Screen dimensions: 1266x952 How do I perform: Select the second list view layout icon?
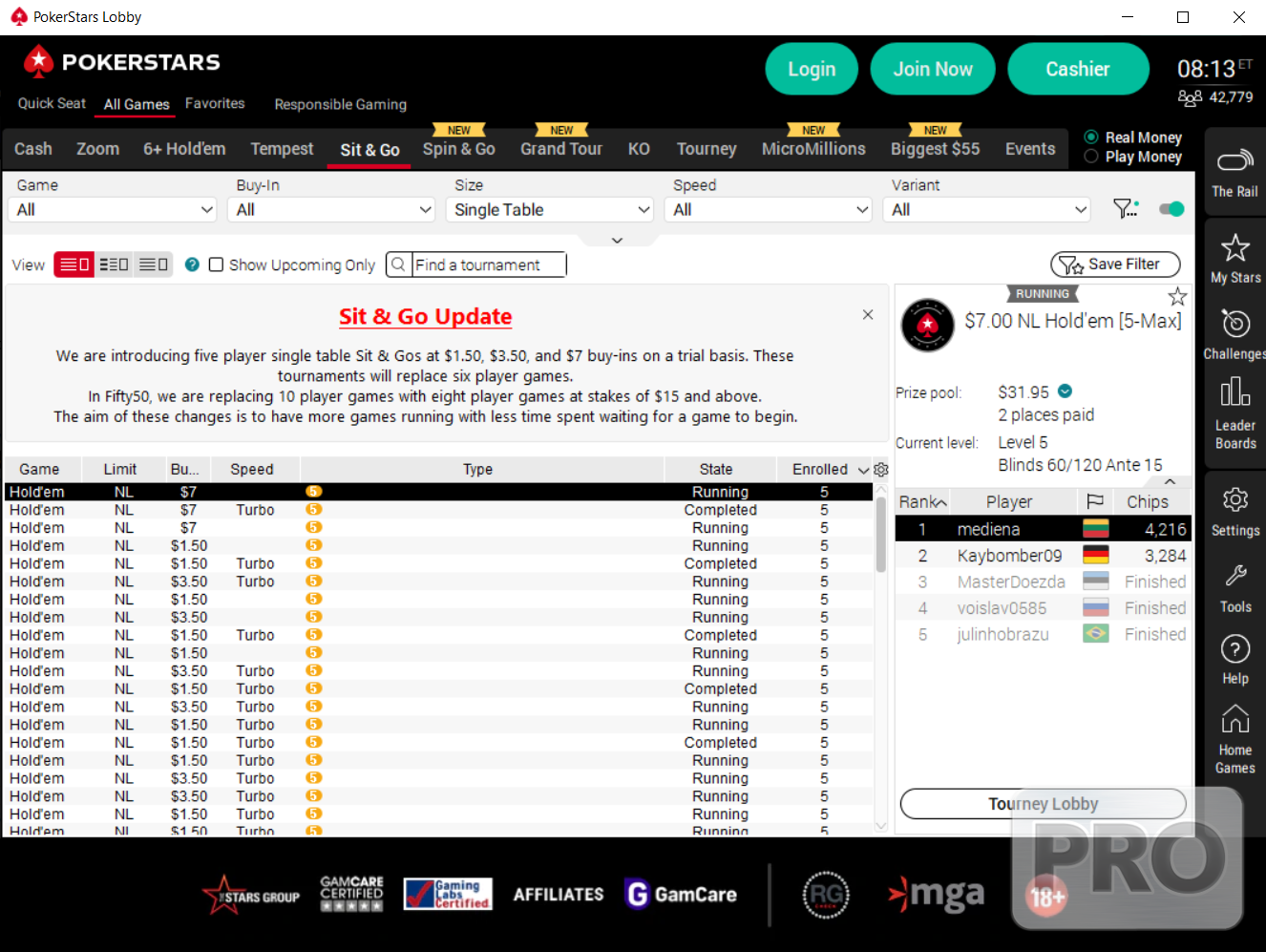(114, 264)
